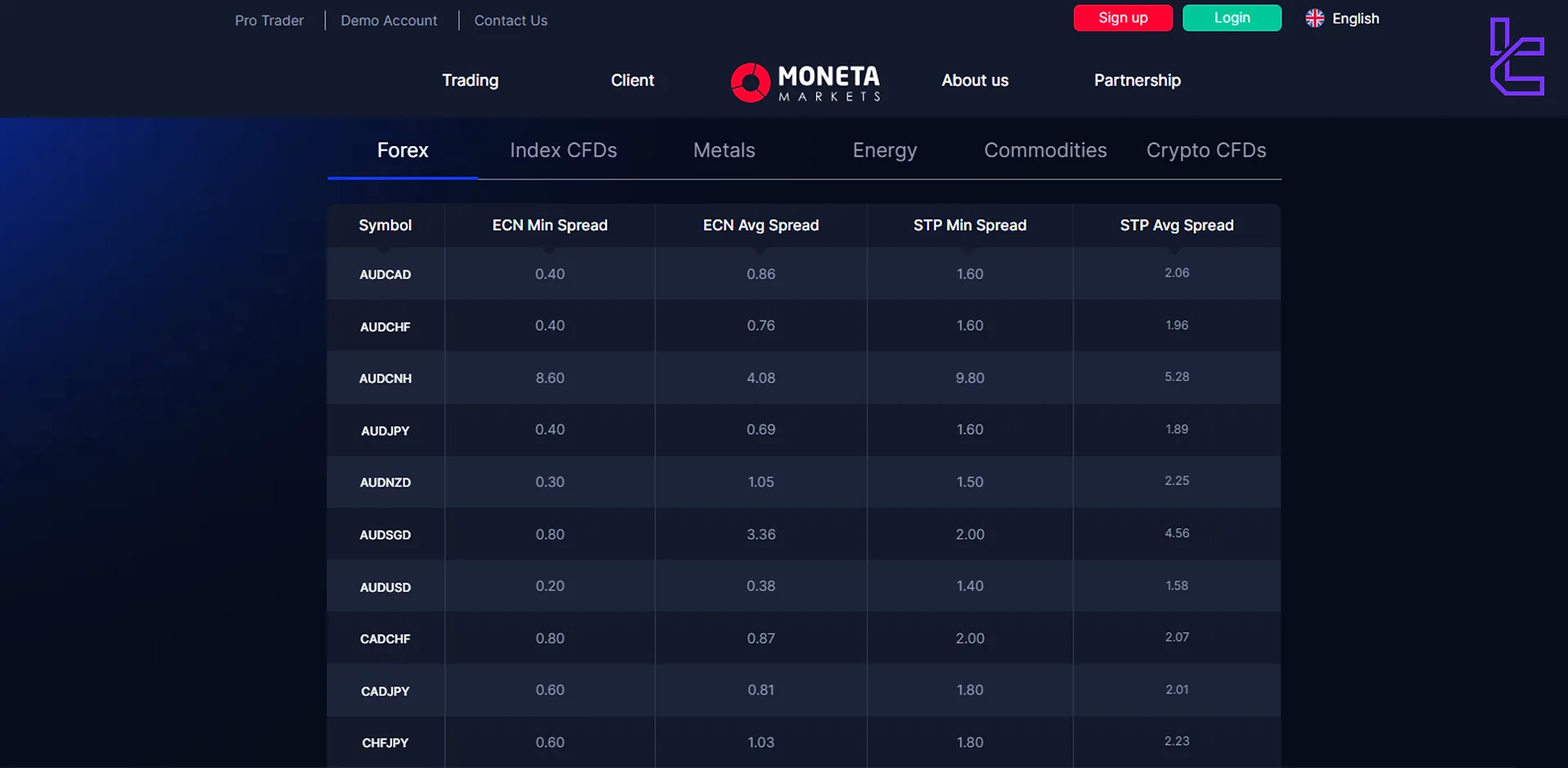
Task: Click AUDUSD STP avg spread 1.58
Action: click(x=1177, y=585)
